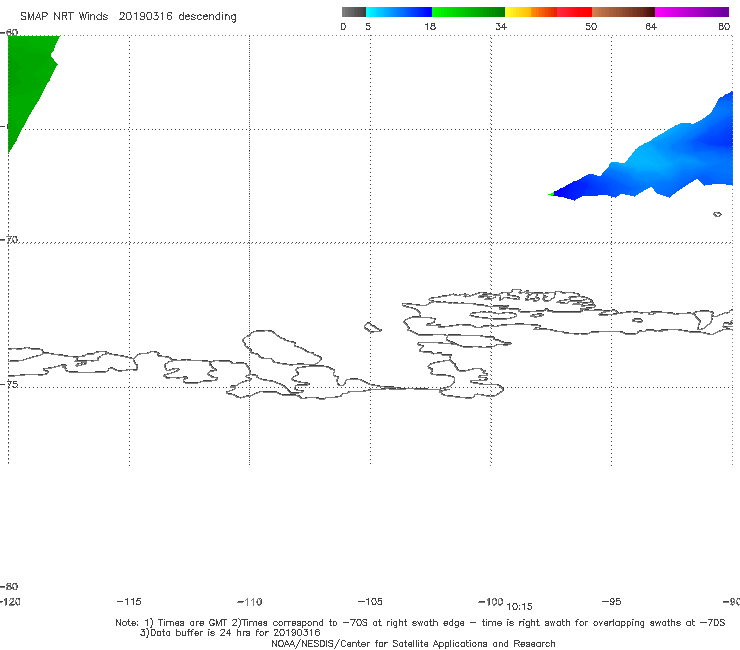Click the green wind swath in the upper left
The image size is (740, 650).
[x=27, y=80]
